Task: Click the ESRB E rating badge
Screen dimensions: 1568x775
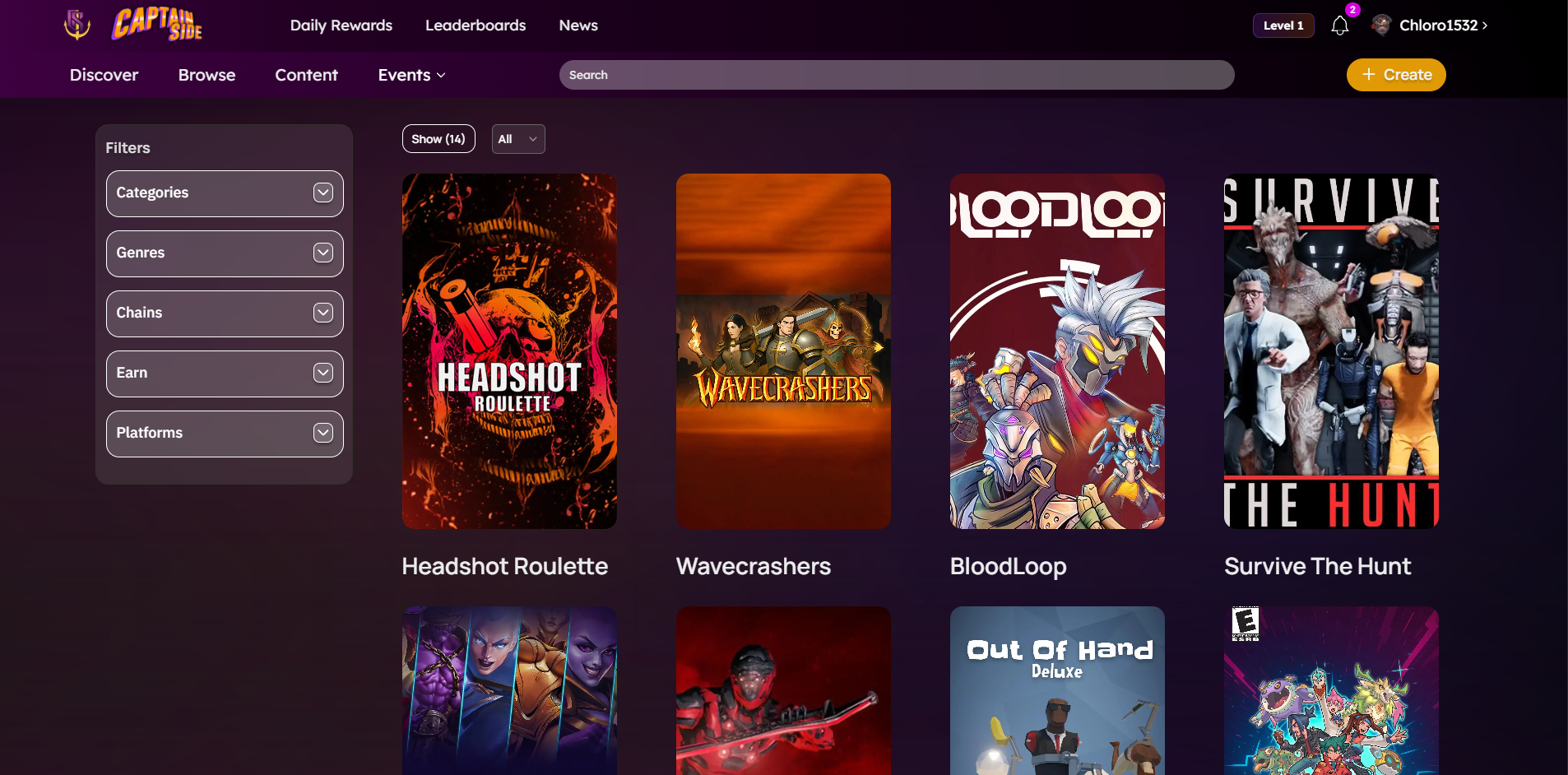Action: tap(1246, 624)
